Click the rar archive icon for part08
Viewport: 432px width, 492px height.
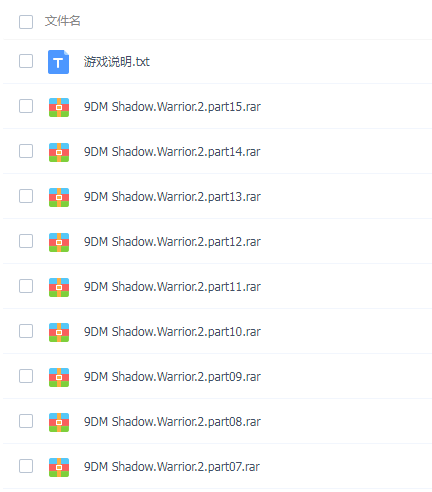59,422
